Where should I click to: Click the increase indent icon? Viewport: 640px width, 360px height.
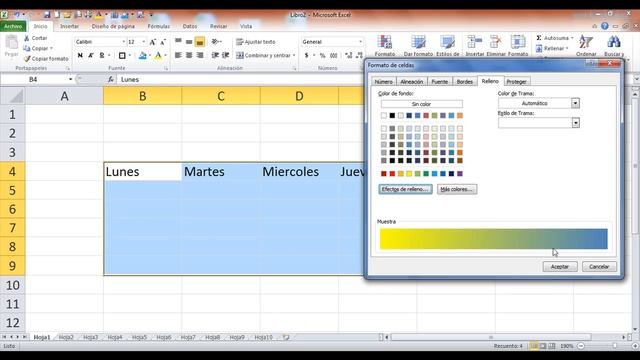(x=225, y=55)
